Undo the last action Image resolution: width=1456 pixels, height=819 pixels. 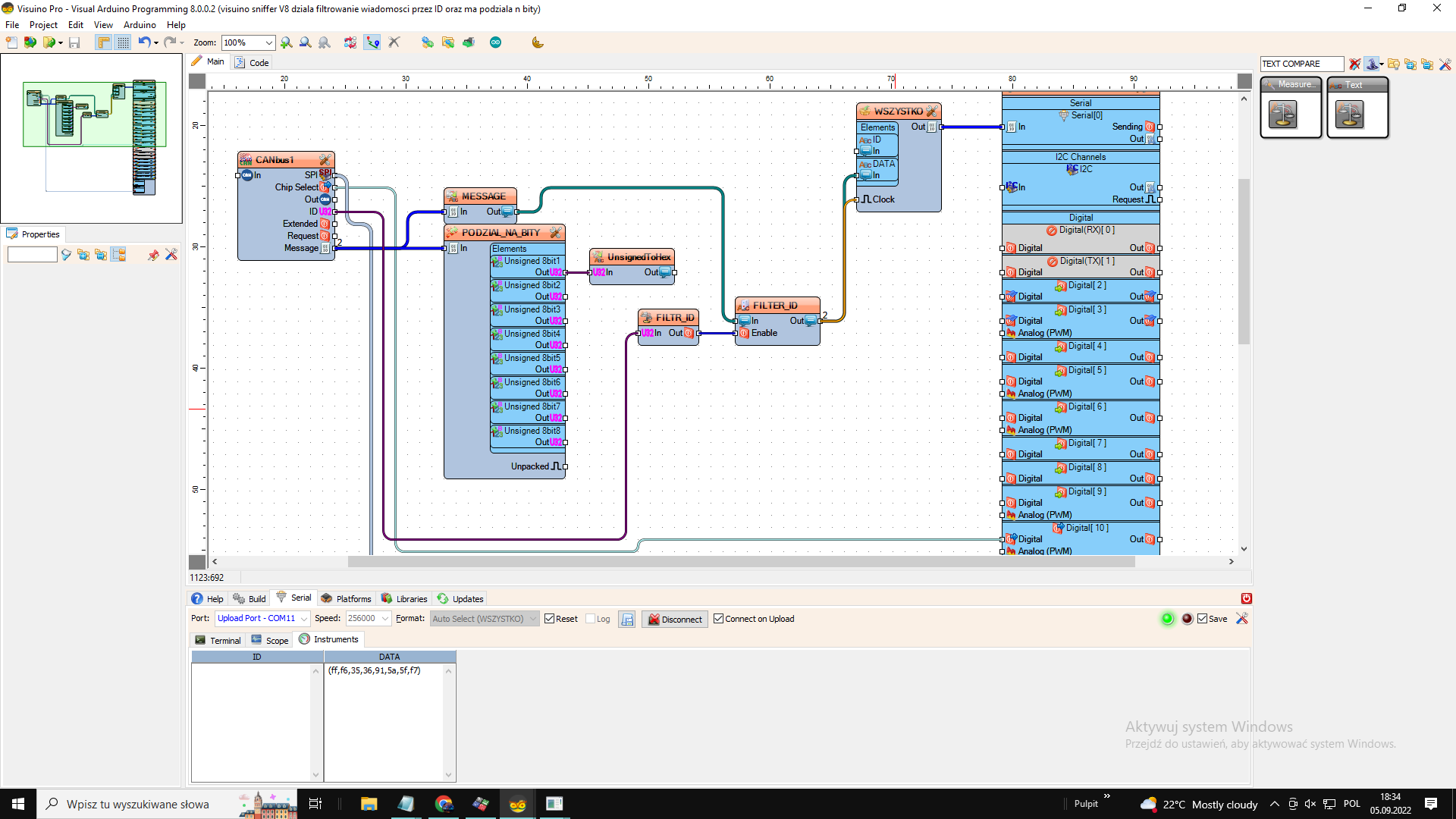pos(143,42)
